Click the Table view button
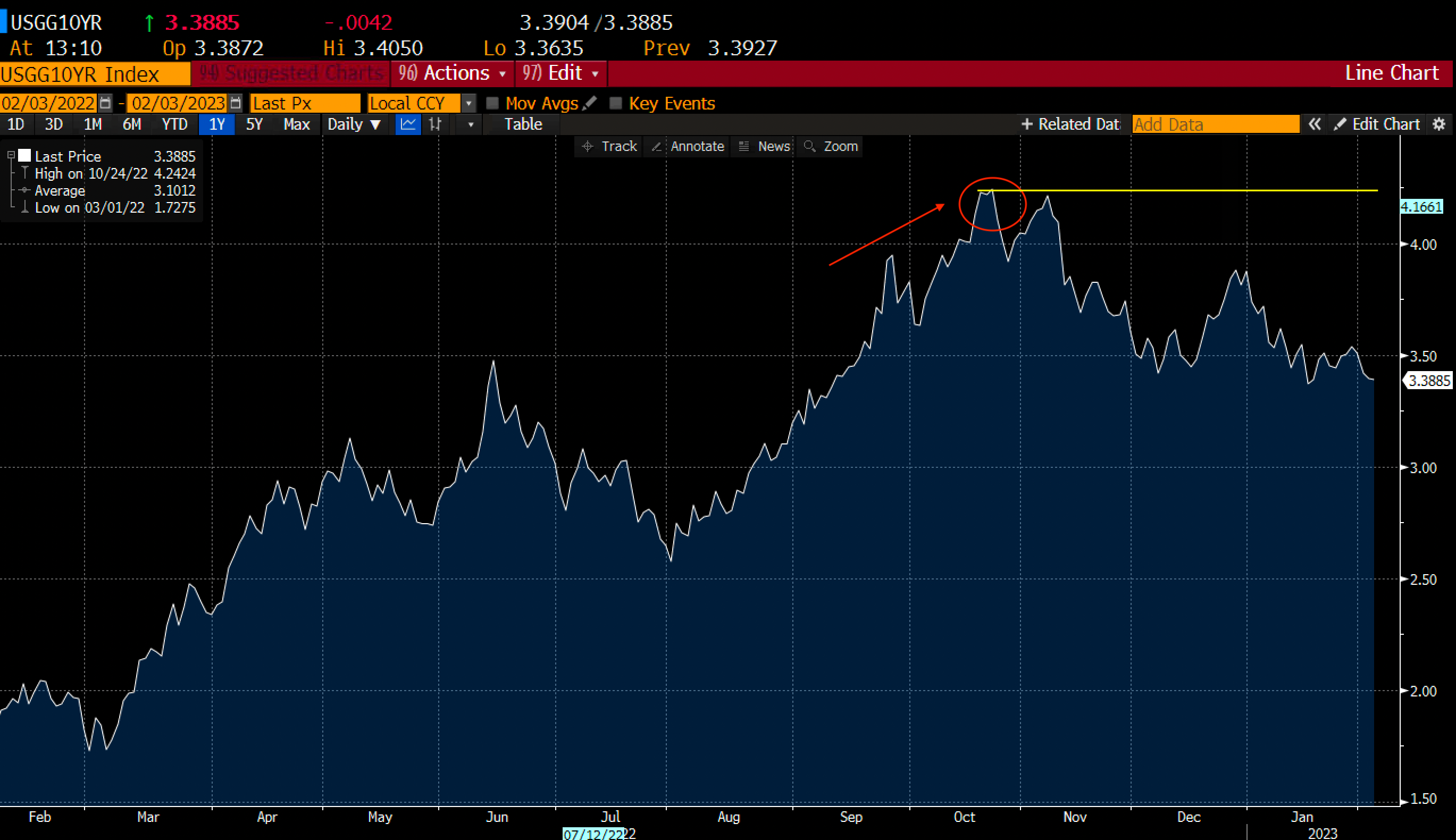The width and height of the screenshot is (1456, 840). pyautogui.click(x=522, y=124)
